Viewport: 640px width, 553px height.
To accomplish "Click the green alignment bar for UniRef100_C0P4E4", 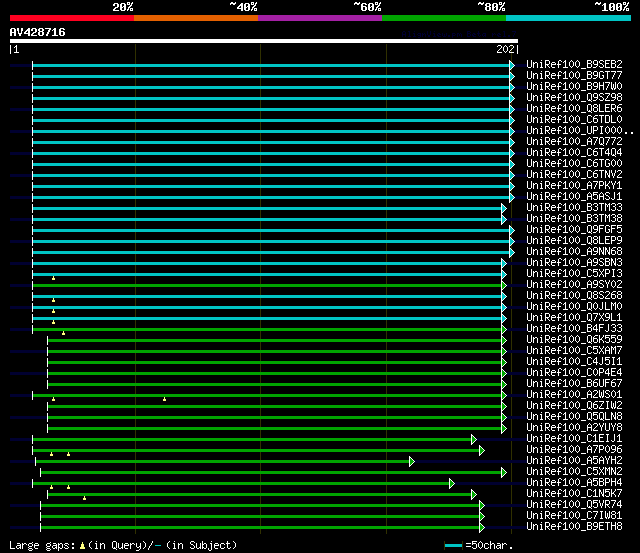I will 275,374.
